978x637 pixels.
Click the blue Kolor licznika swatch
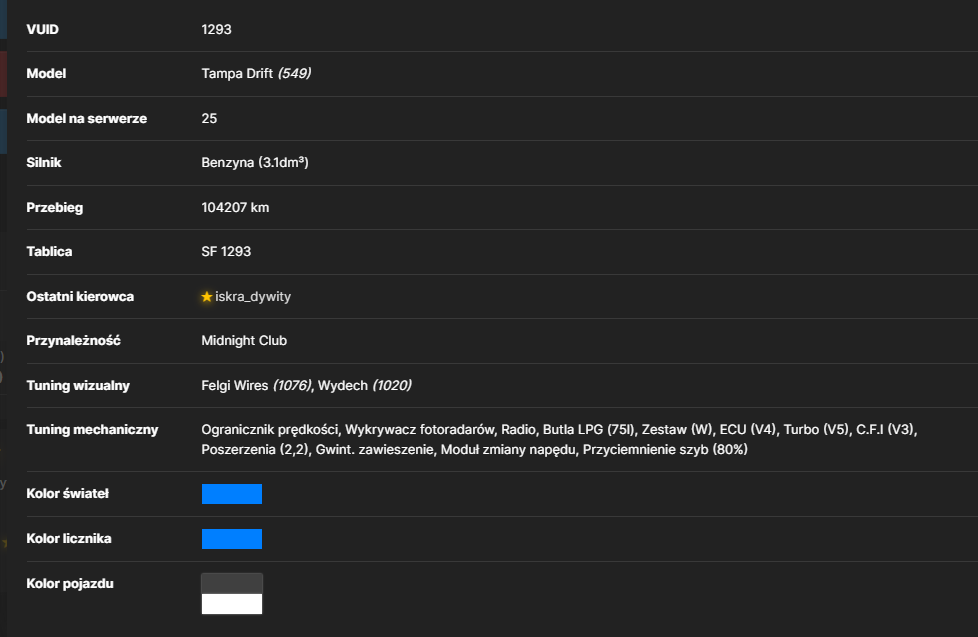(231, 538)
